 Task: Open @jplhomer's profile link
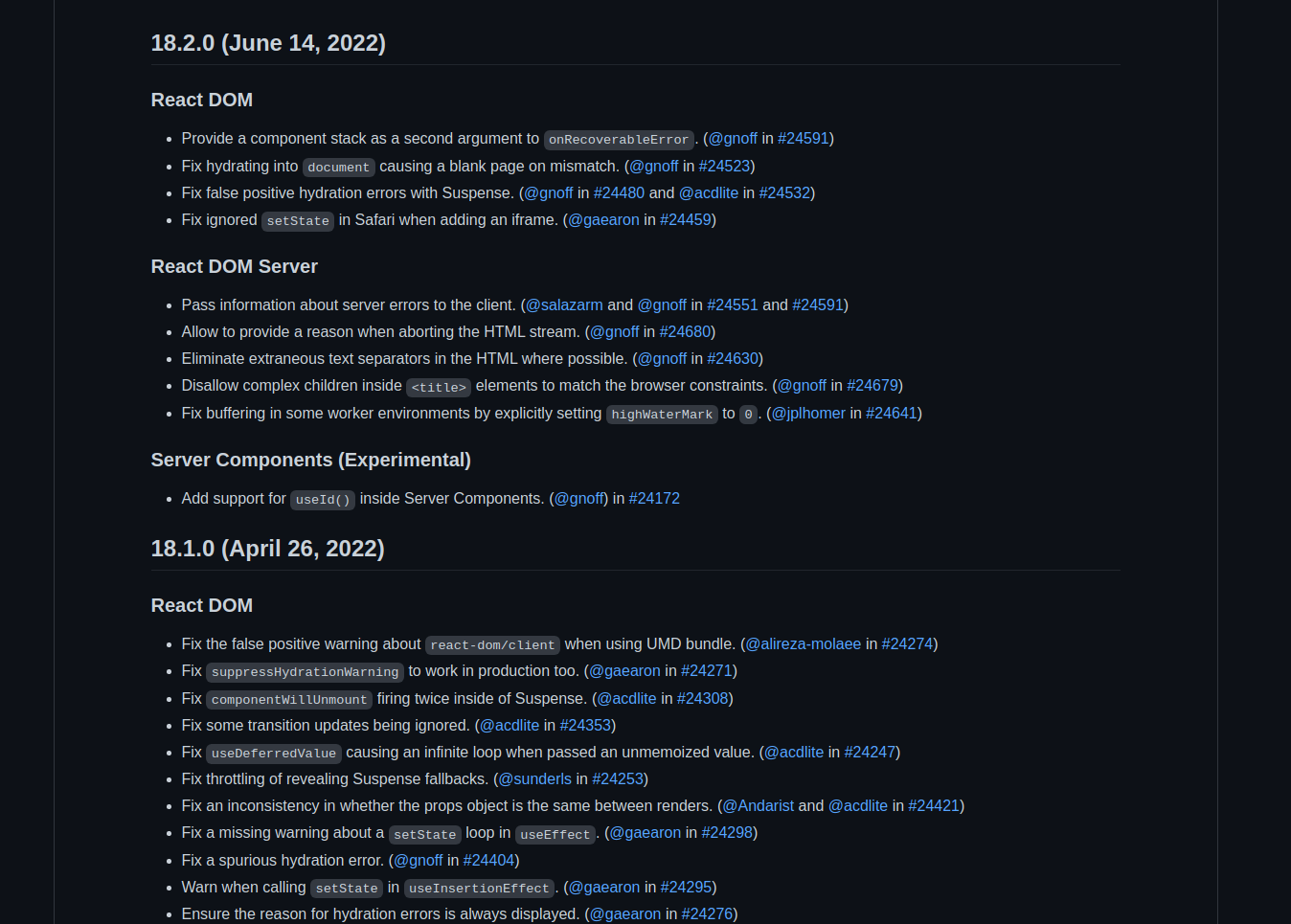tap(808, 413)
